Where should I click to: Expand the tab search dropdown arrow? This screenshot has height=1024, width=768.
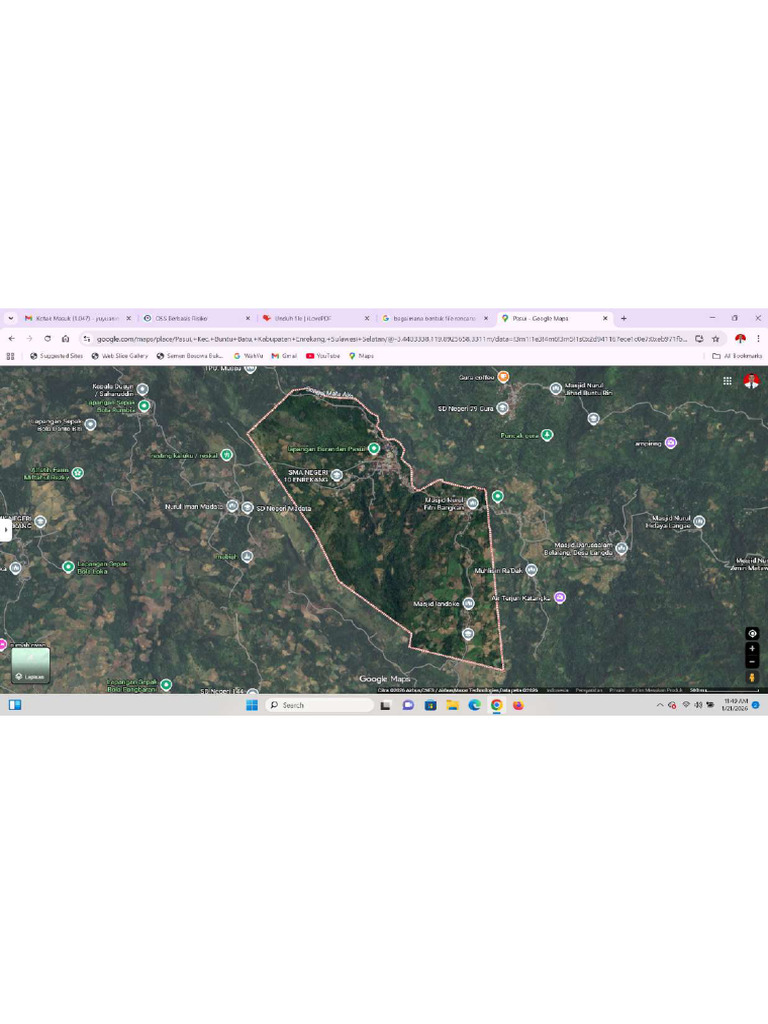point(10,318)
